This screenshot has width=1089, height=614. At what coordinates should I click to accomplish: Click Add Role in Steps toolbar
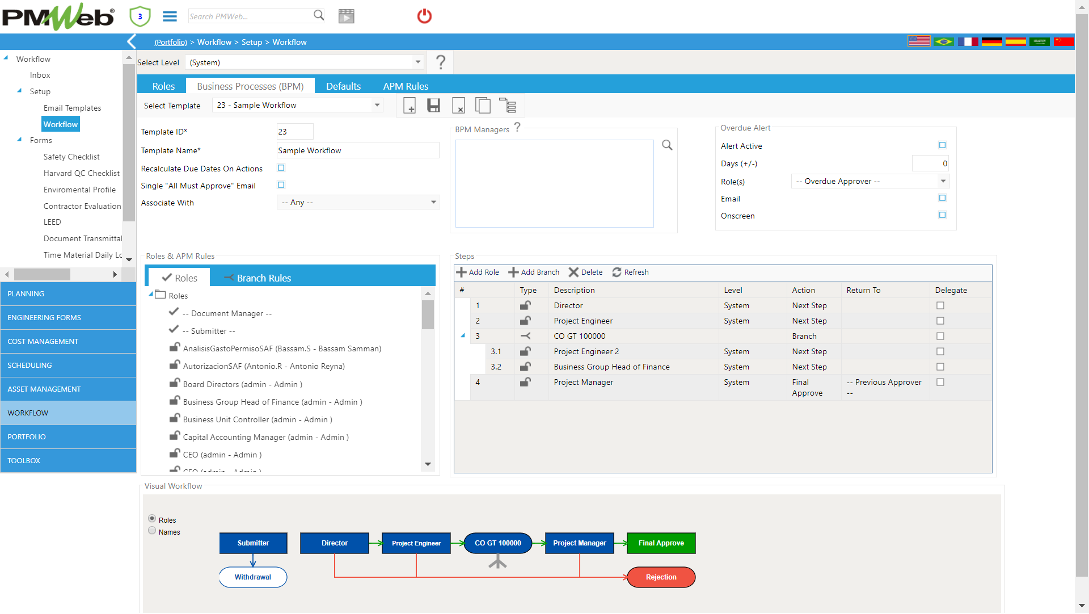coord(478,272)
